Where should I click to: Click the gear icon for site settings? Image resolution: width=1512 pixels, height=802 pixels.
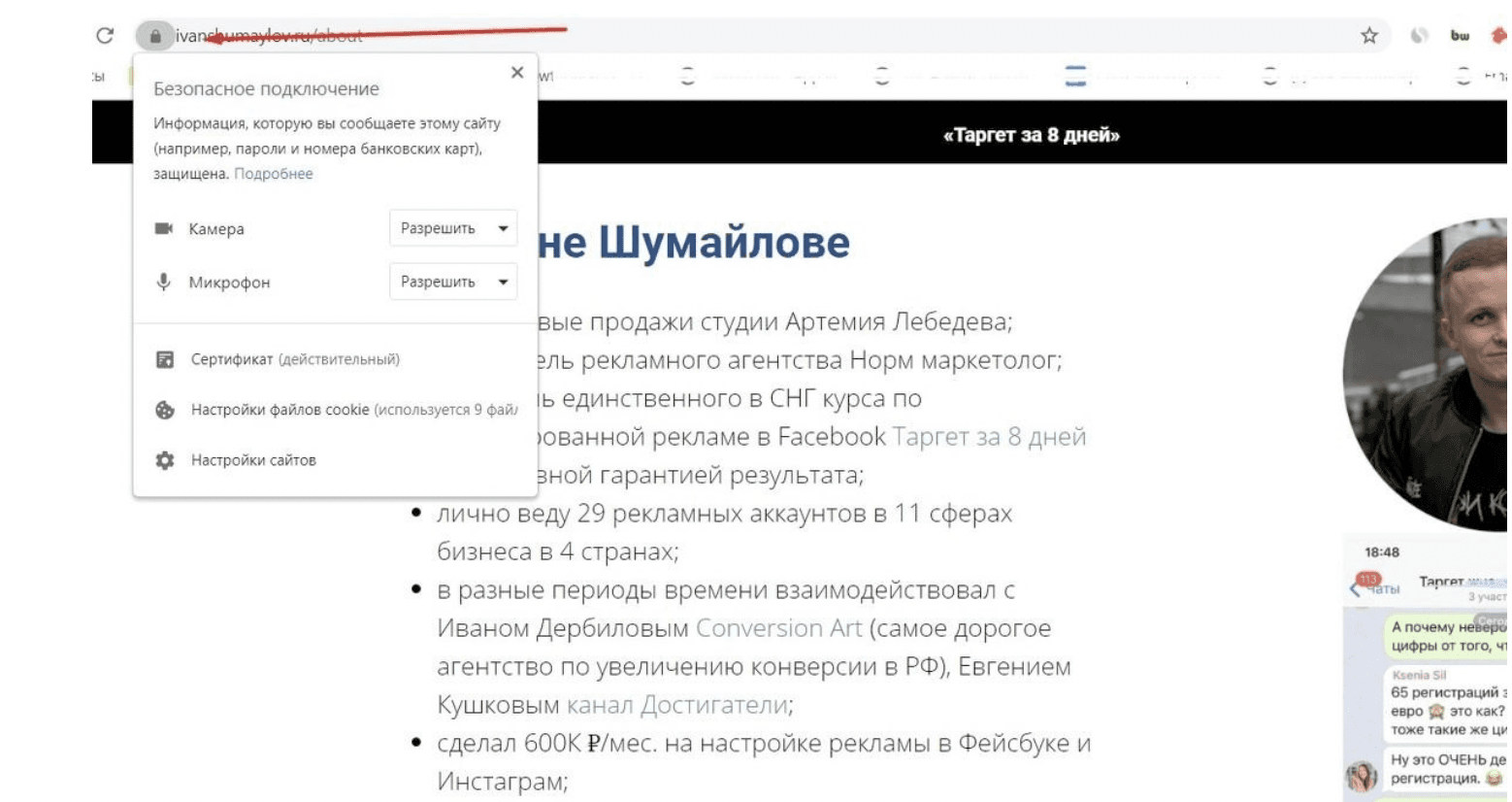[x=165, y=460]
